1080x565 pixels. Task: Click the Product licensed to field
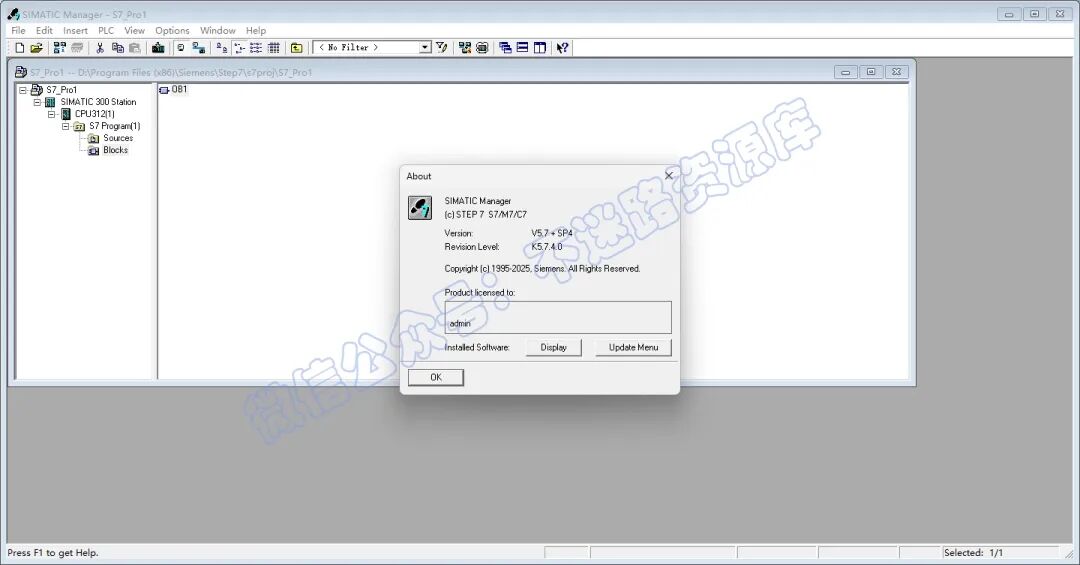click(x=558, y=318)
